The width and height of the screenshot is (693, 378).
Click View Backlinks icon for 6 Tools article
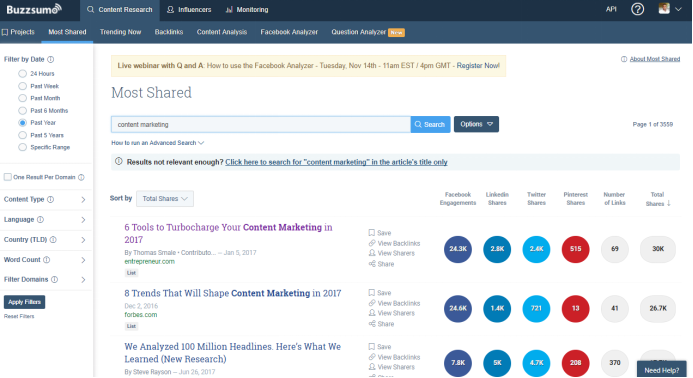point(372,243)
